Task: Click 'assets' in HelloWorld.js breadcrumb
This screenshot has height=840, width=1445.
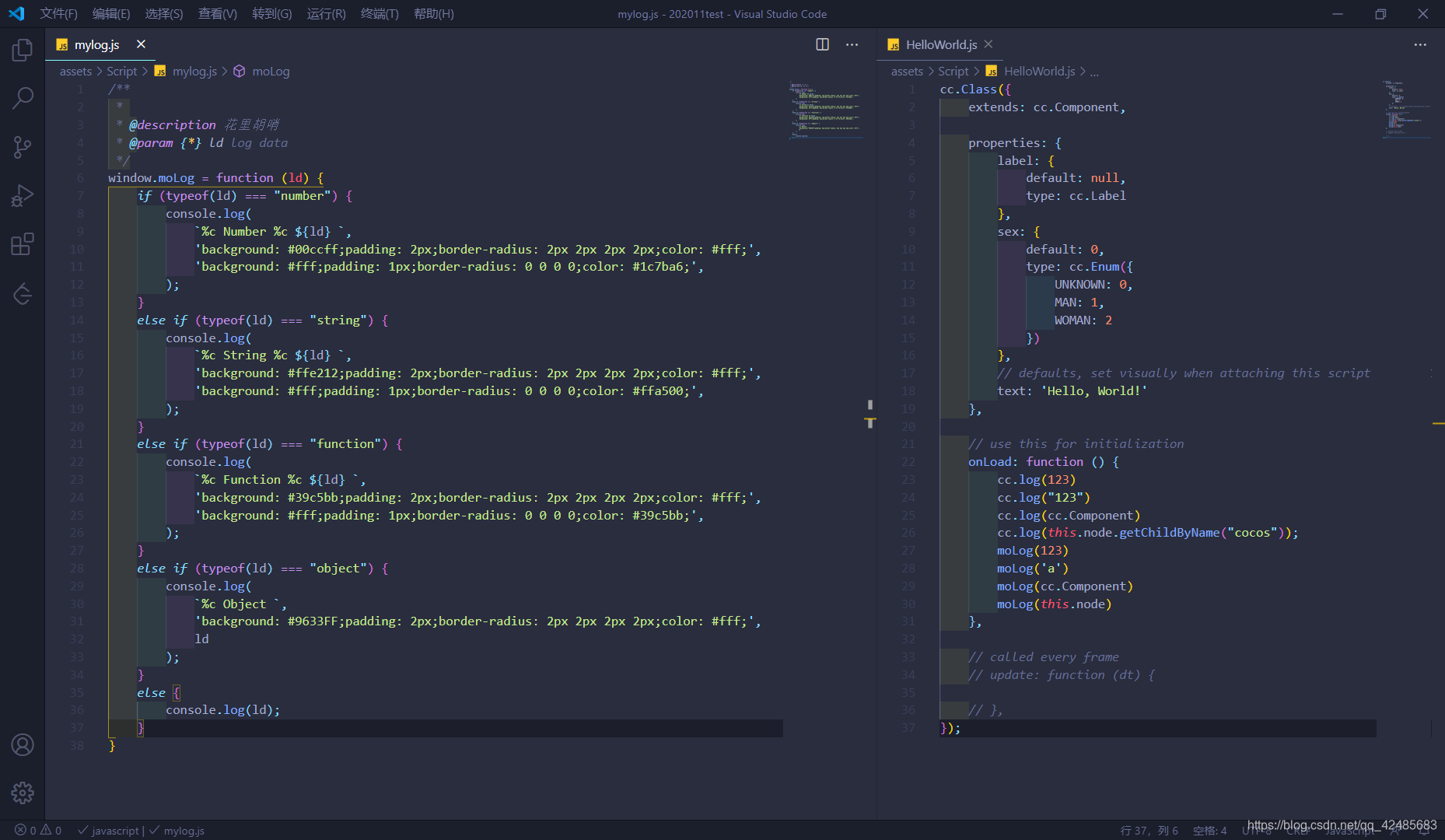Action: (x=907, y=71)
